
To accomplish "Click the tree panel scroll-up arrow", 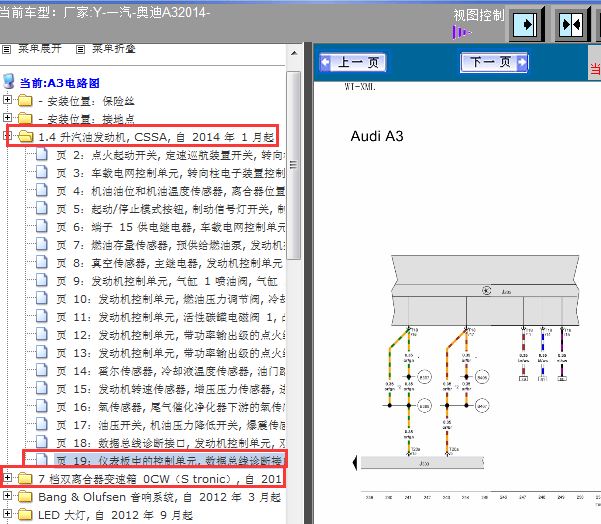I will pyautogui.click(x=294, y=53).
